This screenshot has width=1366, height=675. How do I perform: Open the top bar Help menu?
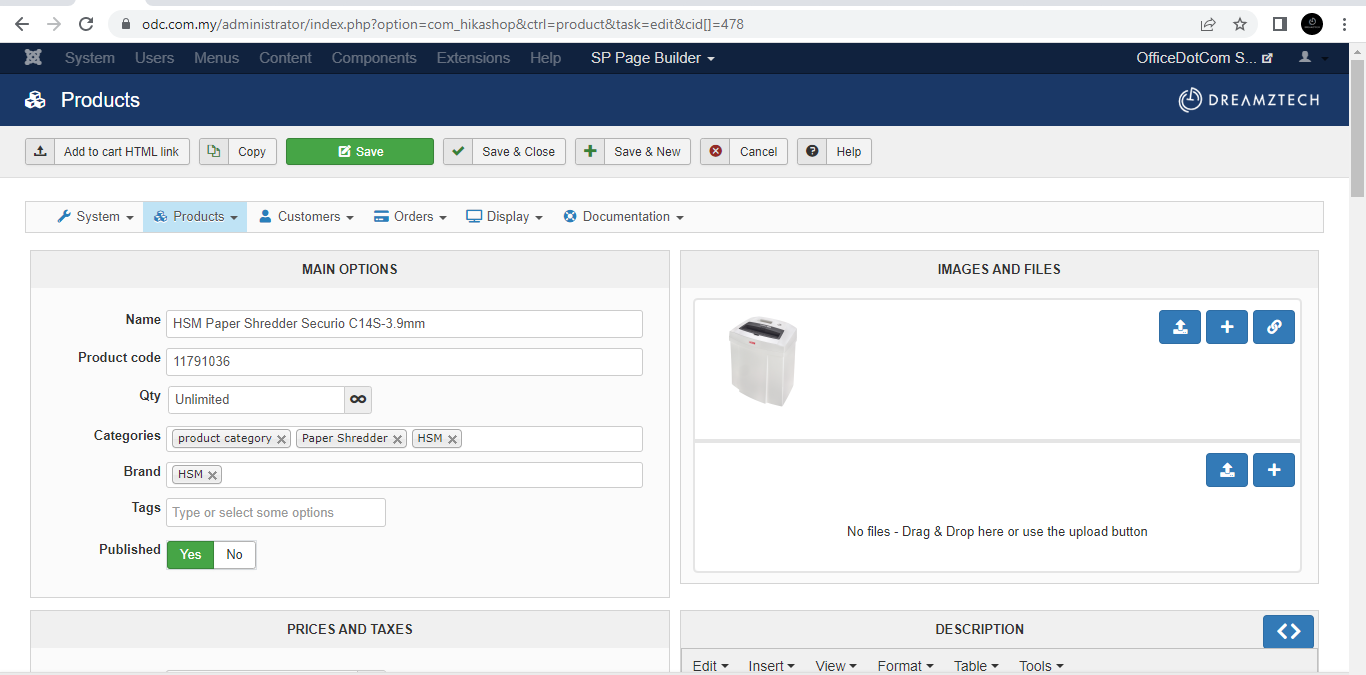point(545,58)
